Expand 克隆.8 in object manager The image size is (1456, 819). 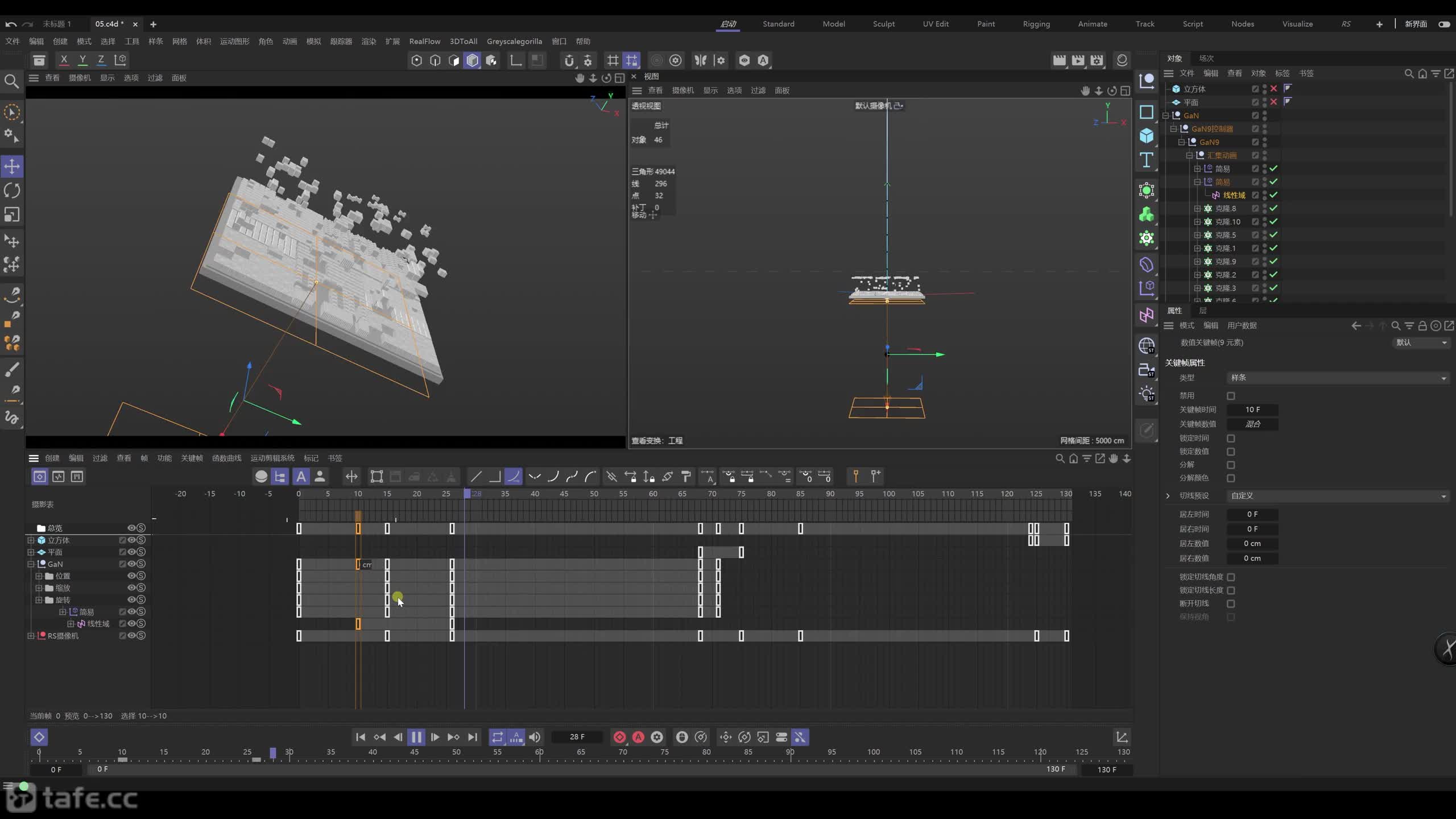click(x=1197, y=209)
